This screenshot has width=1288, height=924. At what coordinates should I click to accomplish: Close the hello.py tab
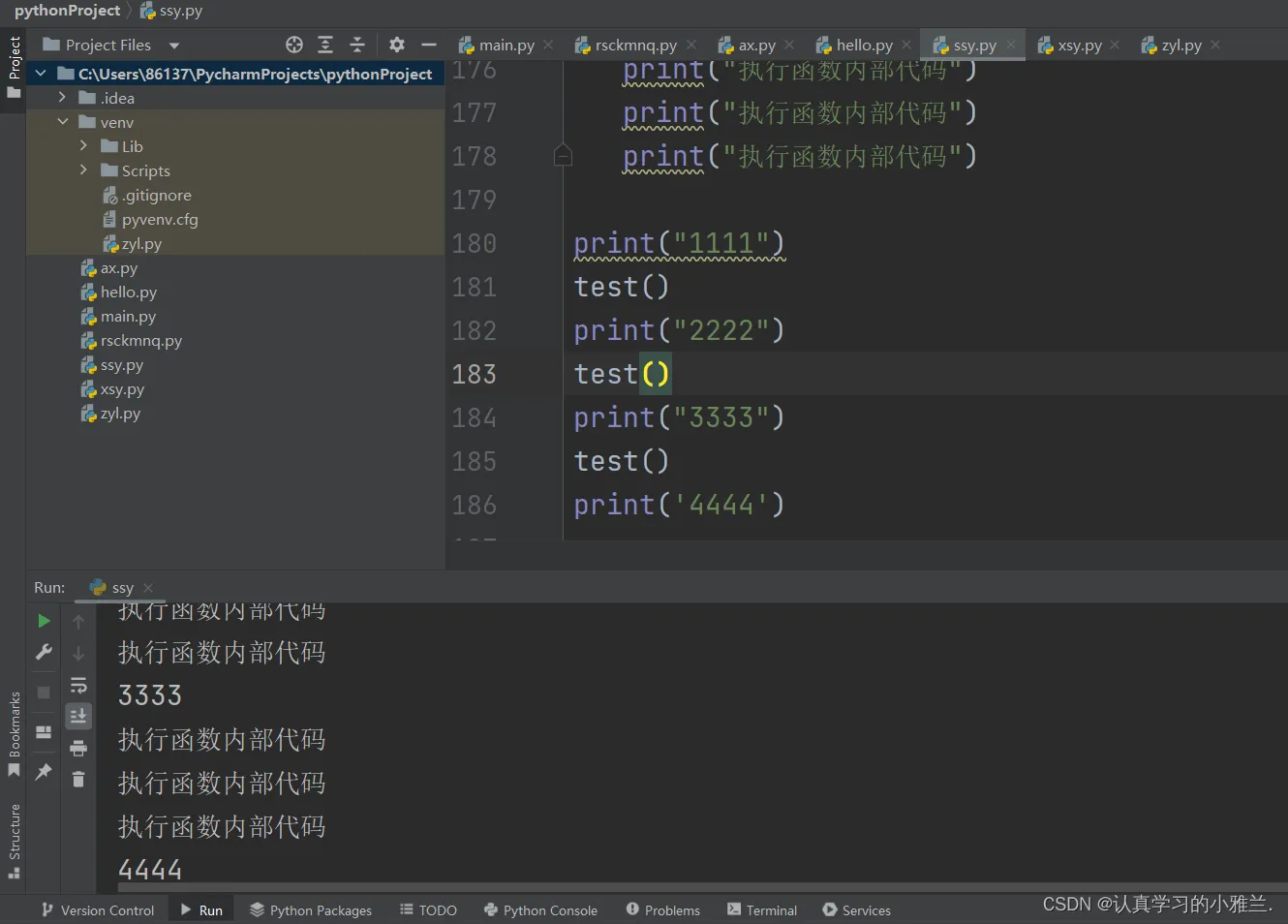pos(906,45)
